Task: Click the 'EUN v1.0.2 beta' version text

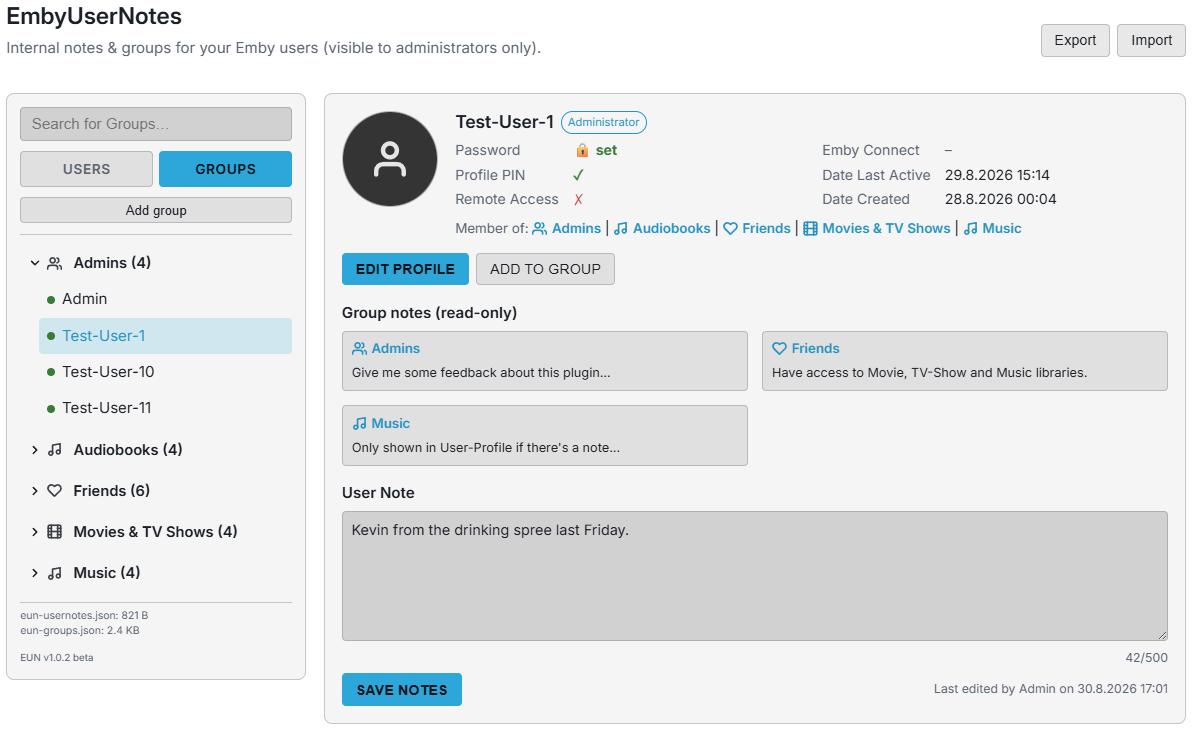Action: [x=57, y=658]
